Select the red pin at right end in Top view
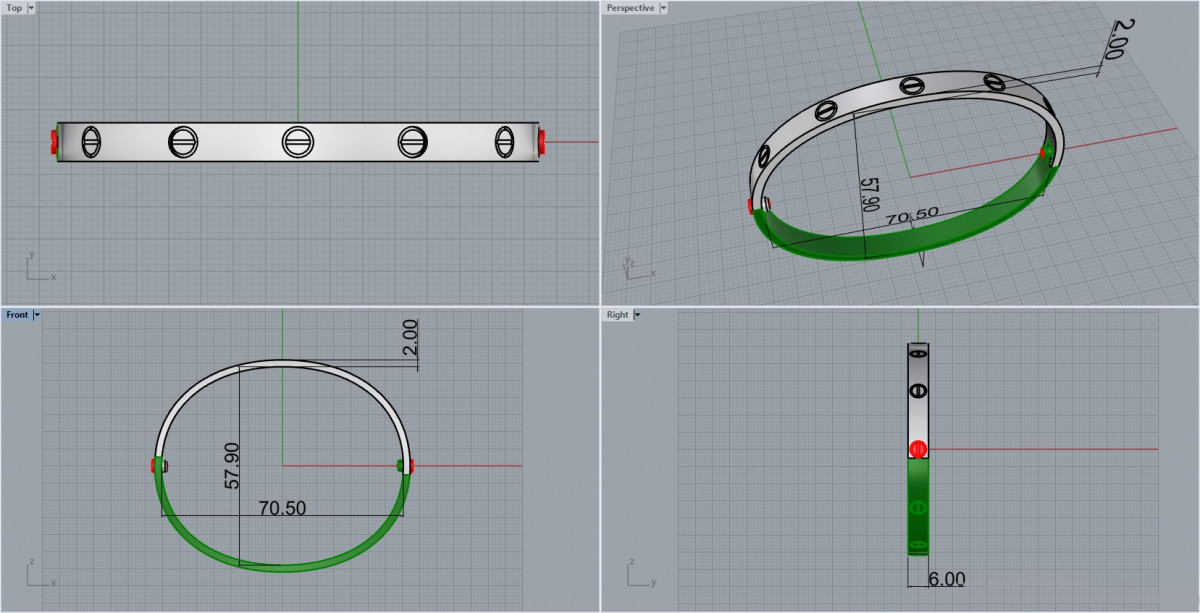This screenshot has width=1200, height=613. (542, 142)
